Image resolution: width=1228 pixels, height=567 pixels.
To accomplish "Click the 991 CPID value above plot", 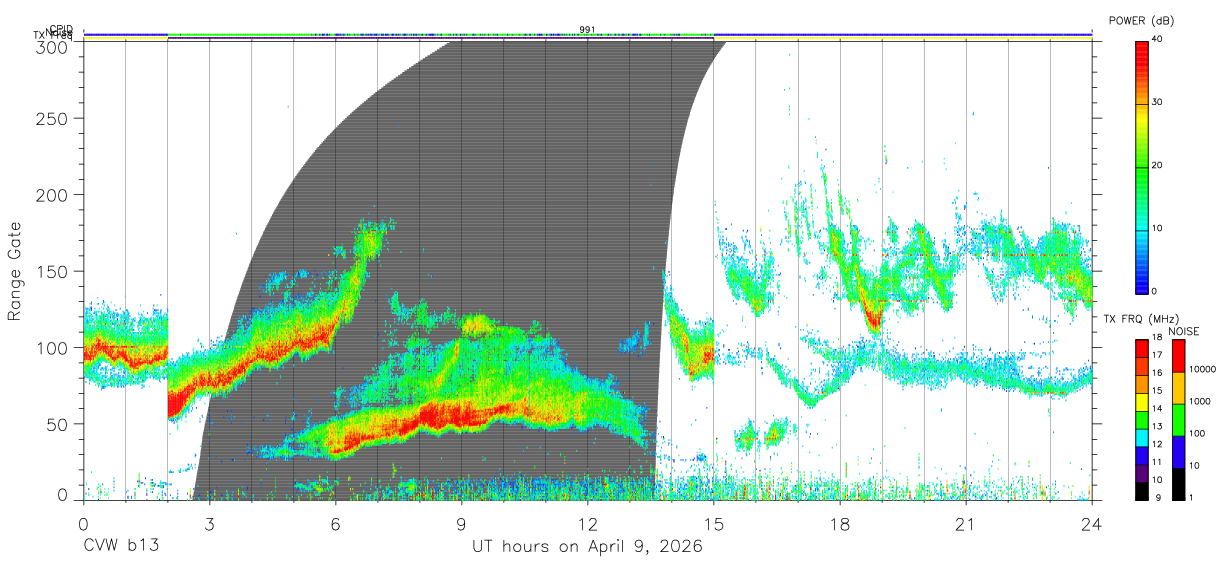I will point(587,29).
